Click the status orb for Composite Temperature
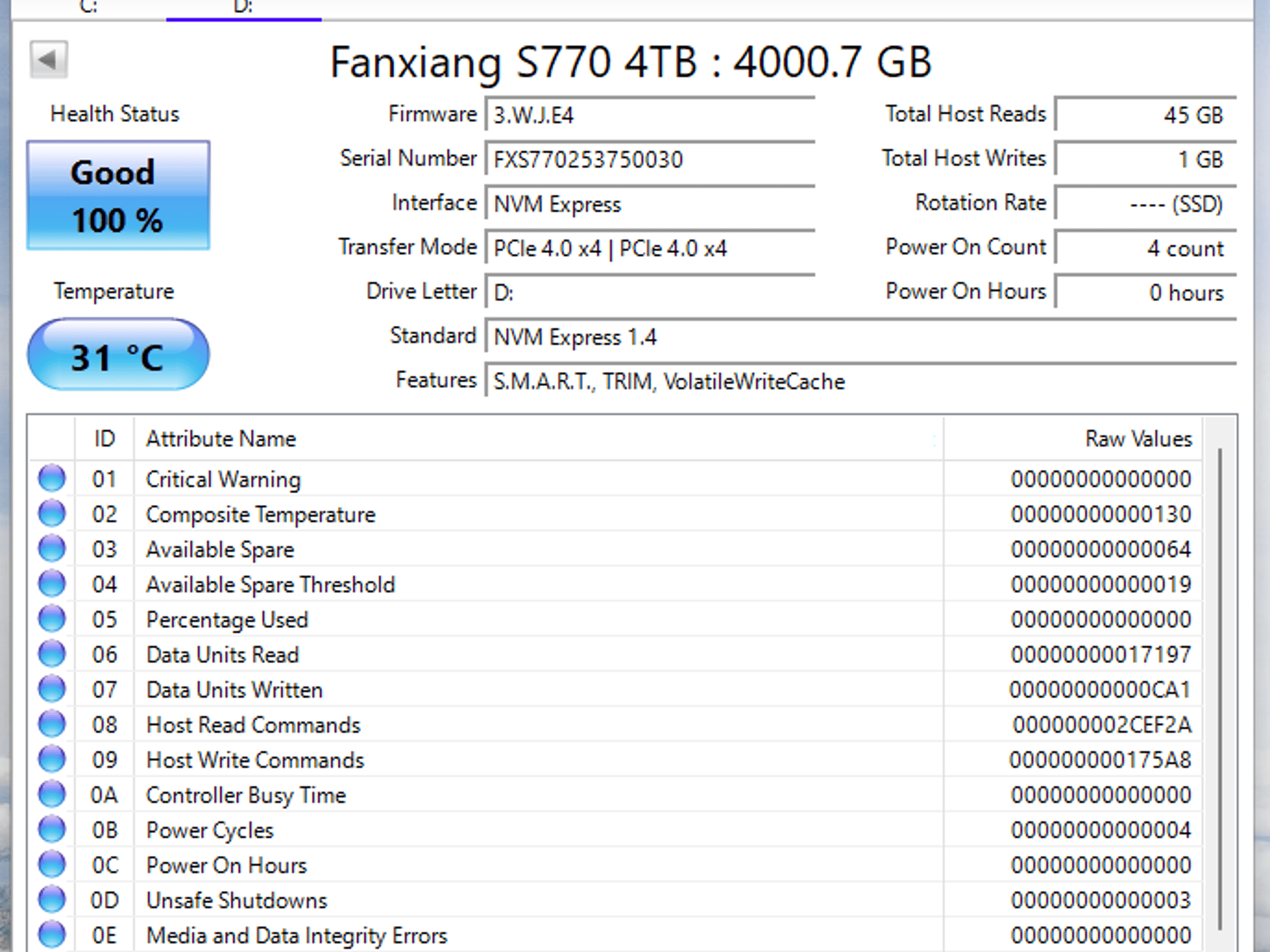This screenshot has height=952, width=1270. (x=51, y=514)
